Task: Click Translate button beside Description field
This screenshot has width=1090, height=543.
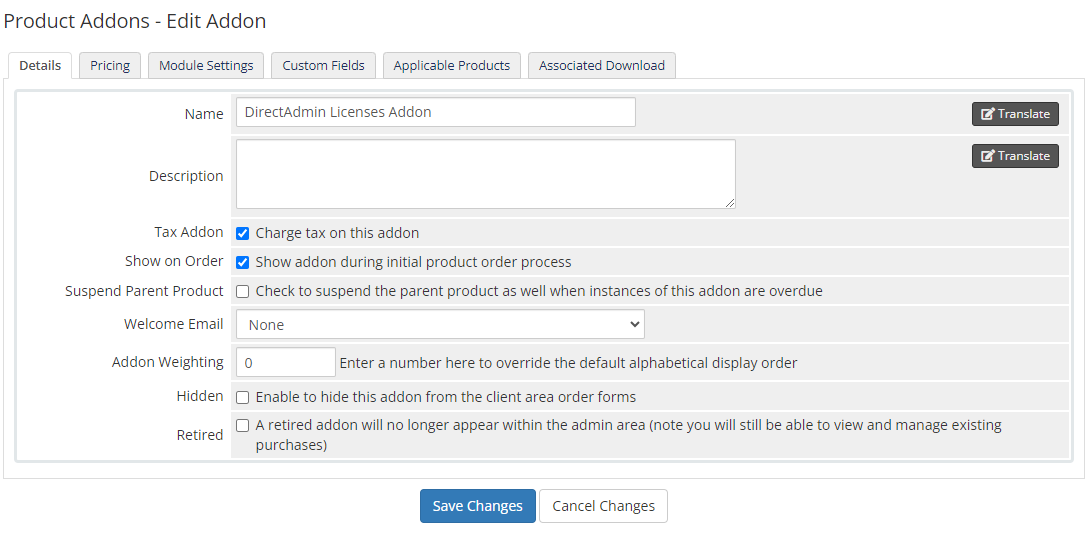Action: point(1015,156)
